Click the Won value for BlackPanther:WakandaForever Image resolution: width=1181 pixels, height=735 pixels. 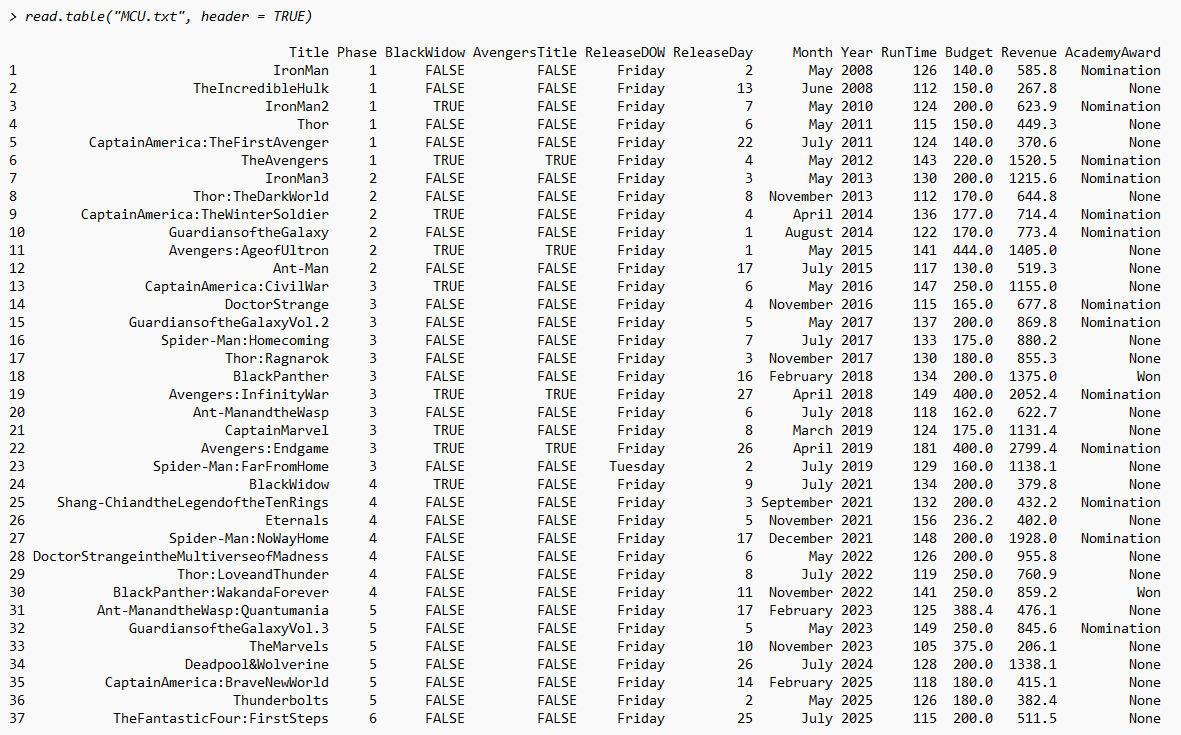pyautogui.click(x=1147, y=592)
